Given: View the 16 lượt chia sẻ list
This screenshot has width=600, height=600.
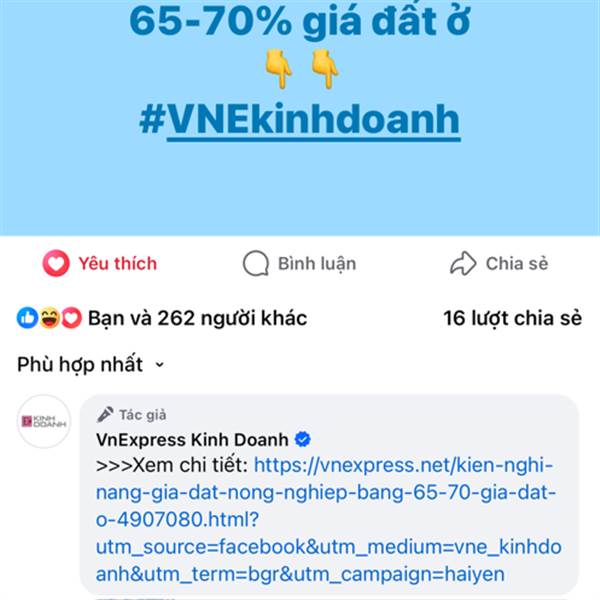Looking at the screenshot, I should pos(513,318).
